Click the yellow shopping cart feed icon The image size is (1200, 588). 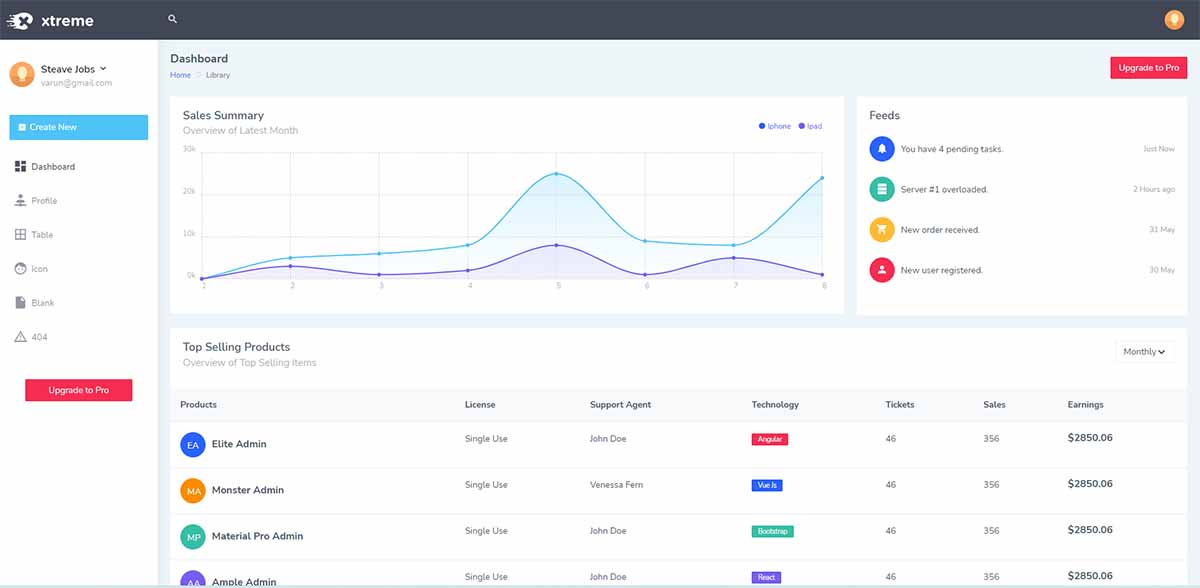882,229
